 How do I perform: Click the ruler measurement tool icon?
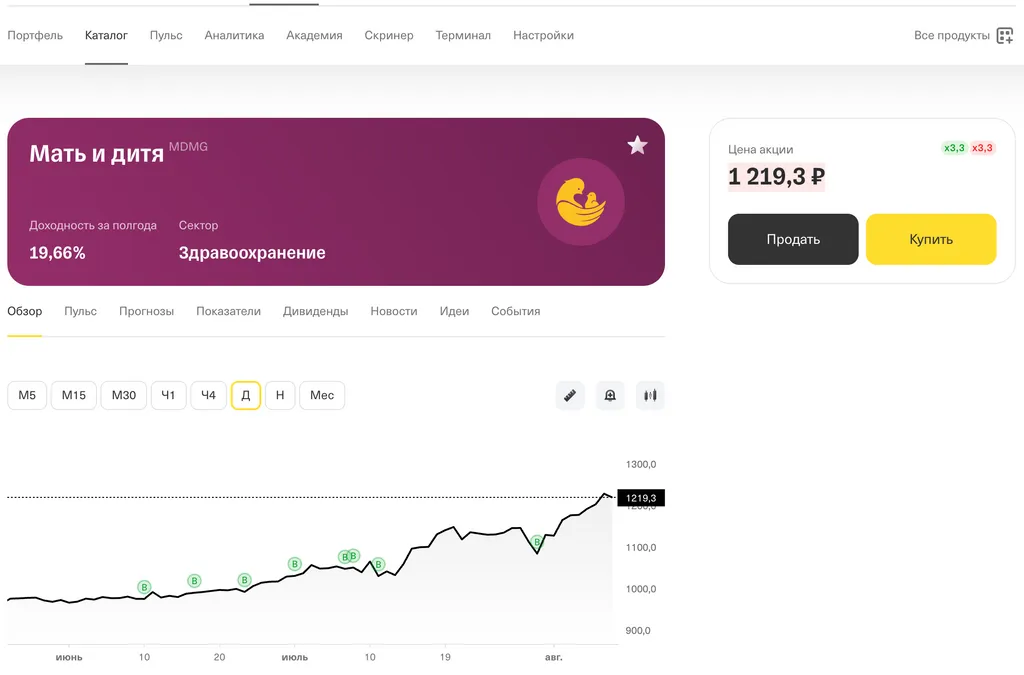point(570,396)
